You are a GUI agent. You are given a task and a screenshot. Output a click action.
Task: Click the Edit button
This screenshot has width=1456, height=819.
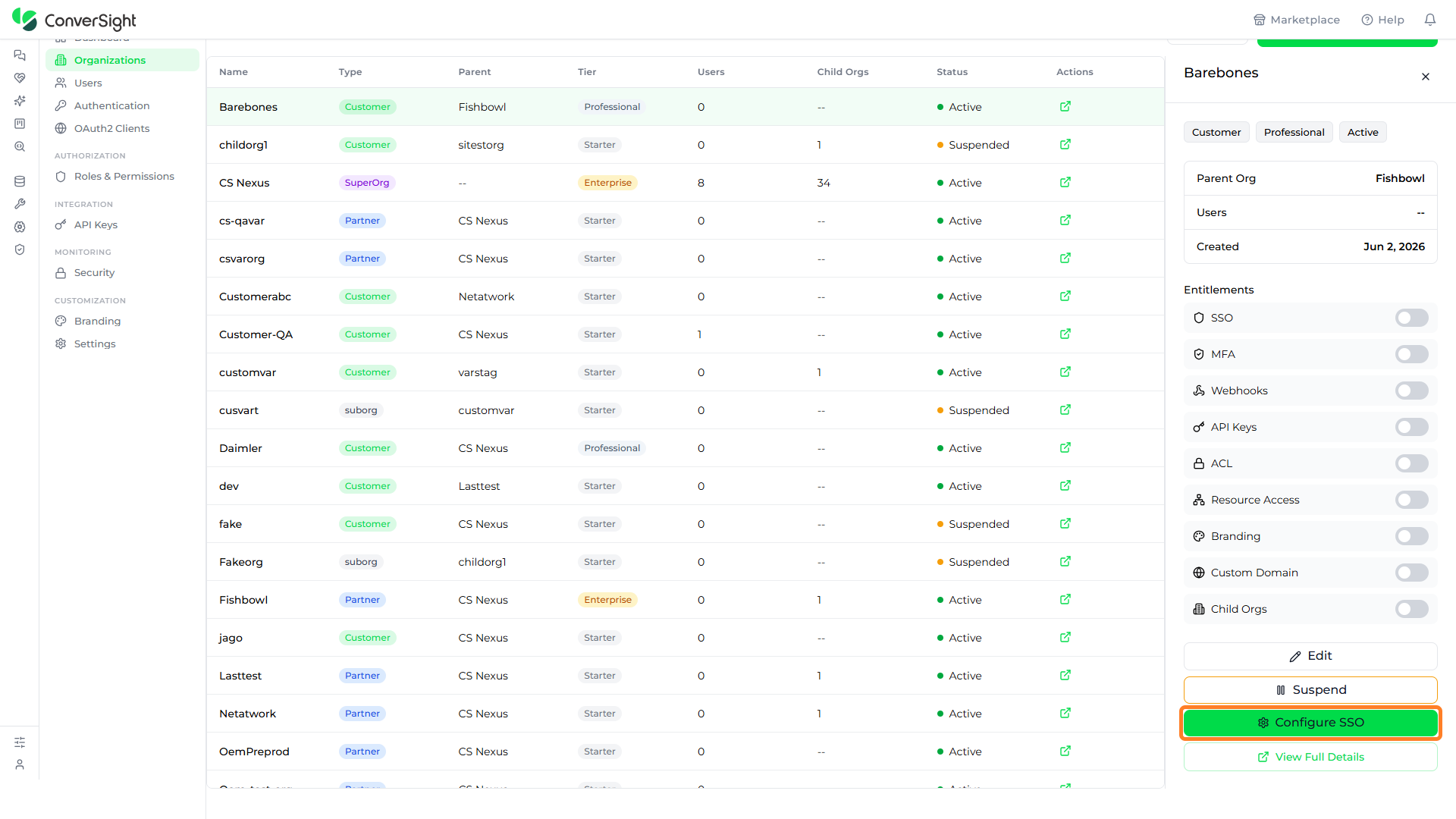1310,656
